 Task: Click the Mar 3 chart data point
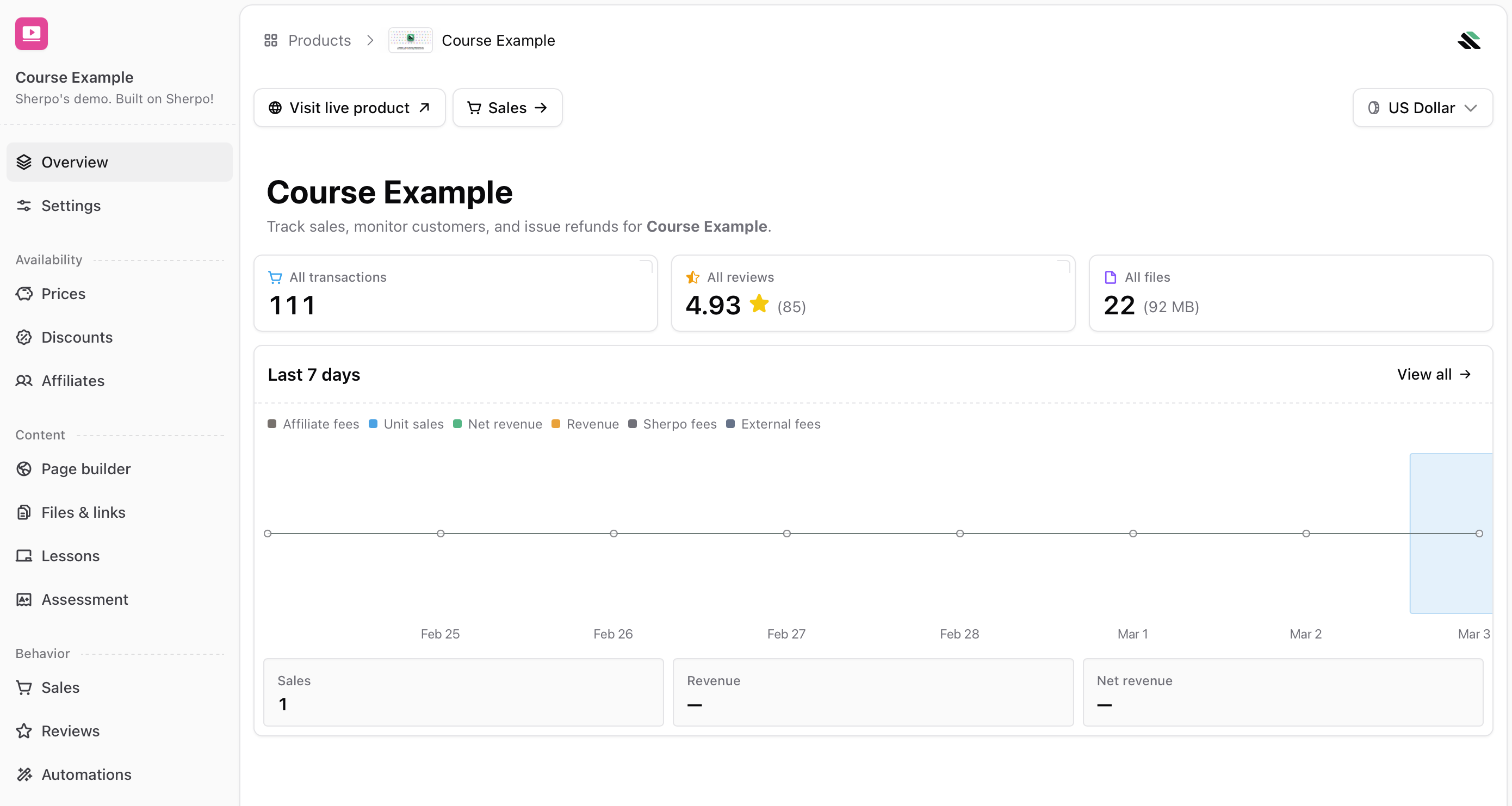(1479, 534)
